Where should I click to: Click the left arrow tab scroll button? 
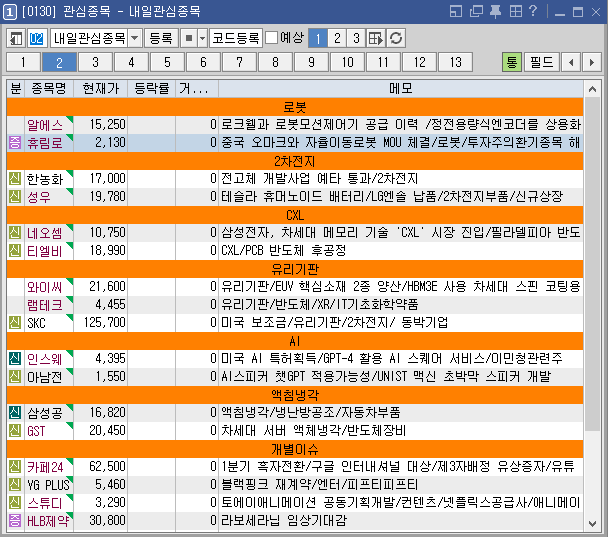click(571, 62)
